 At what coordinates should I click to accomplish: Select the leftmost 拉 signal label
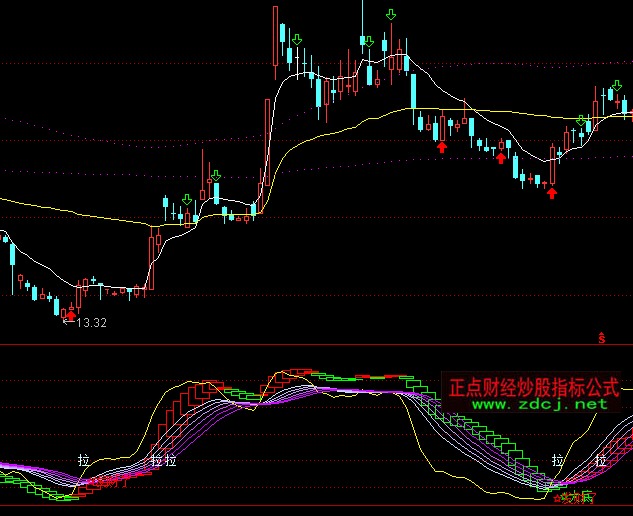(x=83, y=461)
